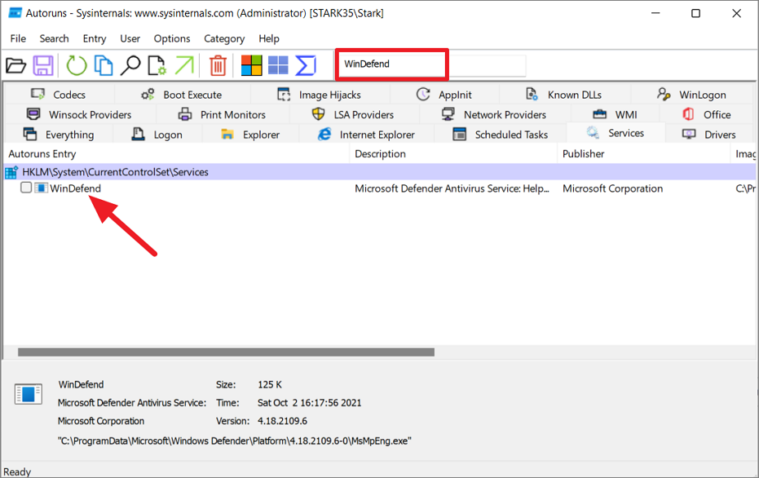Click the Version 4.18.2109.6 value
The width and height of the screenshot is (759, 478).
tap(282, 421)
